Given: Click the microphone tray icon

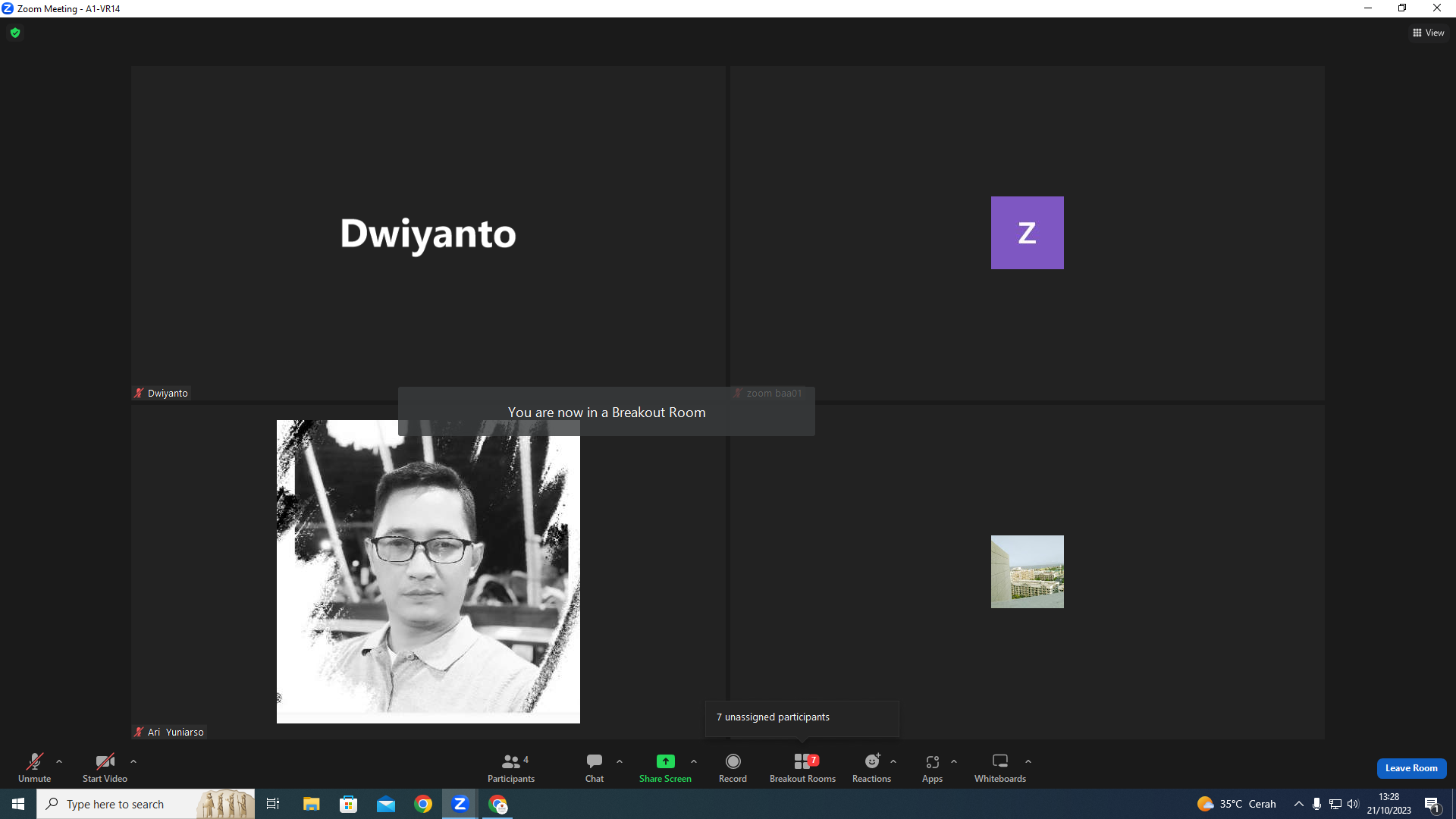Looking at the screenshot, I should click(x=1316, y=804).
